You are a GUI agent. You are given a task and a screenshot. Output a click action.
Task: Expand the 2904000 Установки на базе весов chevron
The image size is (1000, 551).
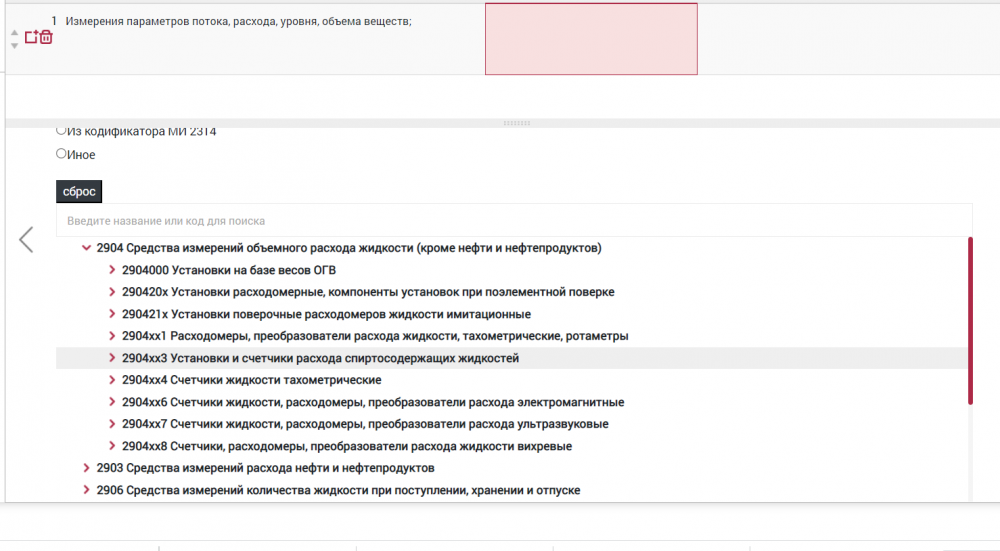(x=112, y=270)
